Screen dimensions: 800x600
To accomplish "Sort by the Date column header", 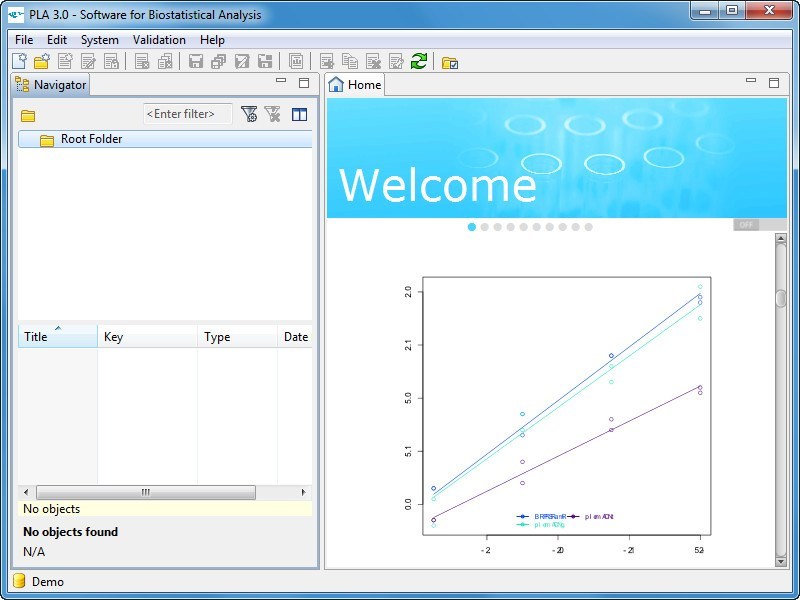I will (295, 337).
